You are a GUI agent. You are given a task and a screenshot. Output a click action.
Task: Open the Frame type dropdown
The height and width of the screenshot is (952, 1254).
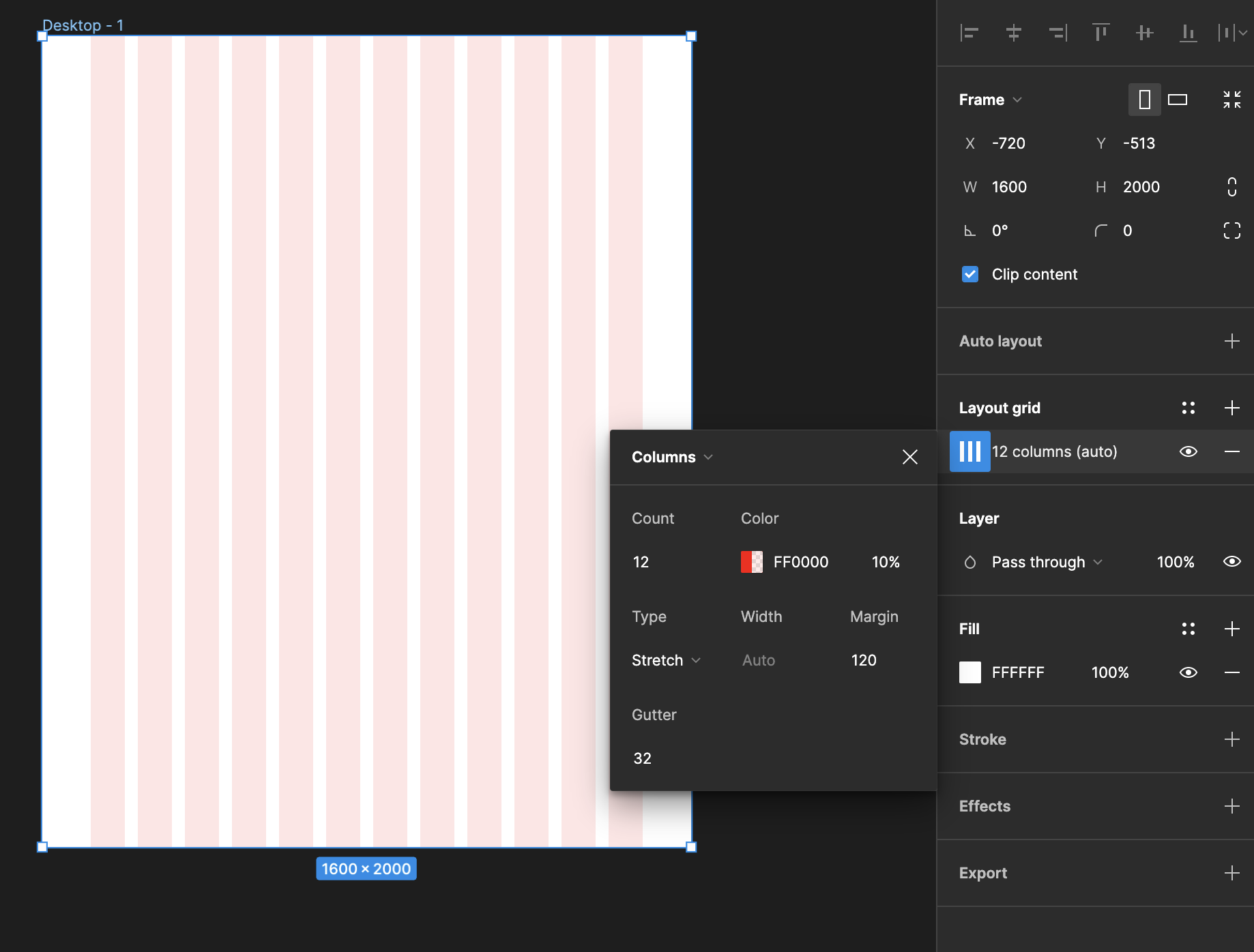click(991, 100)
